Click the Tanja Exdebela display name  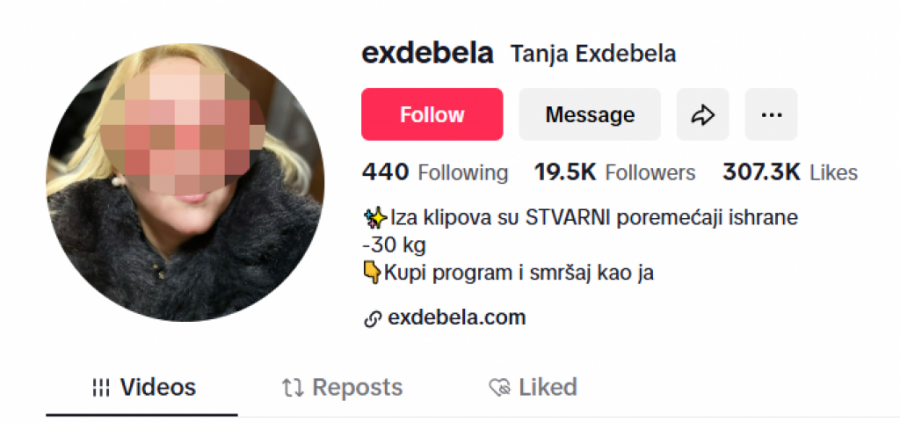click(593, 54)
